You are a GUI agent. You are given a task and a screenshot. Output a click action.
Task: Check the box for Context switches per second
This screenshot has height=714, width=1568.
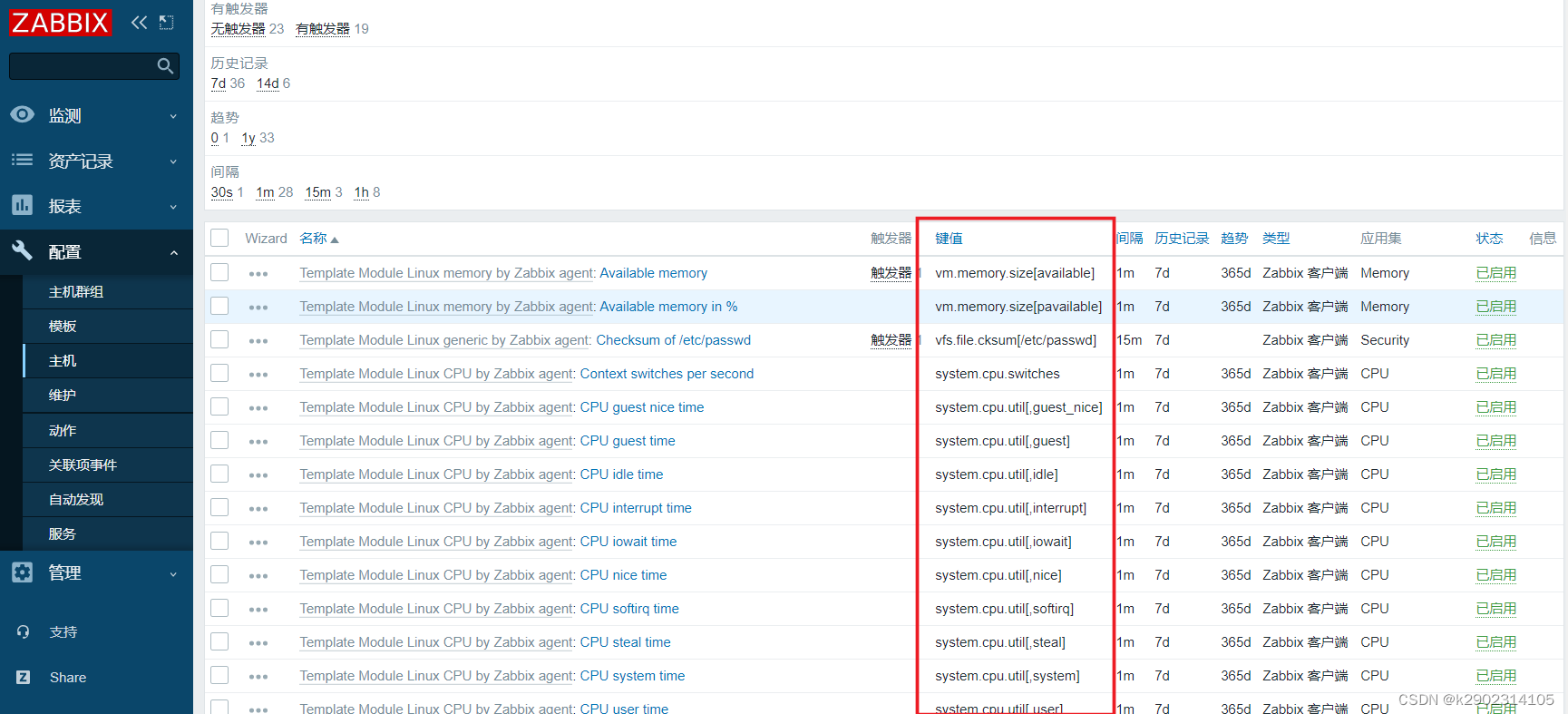219,373
